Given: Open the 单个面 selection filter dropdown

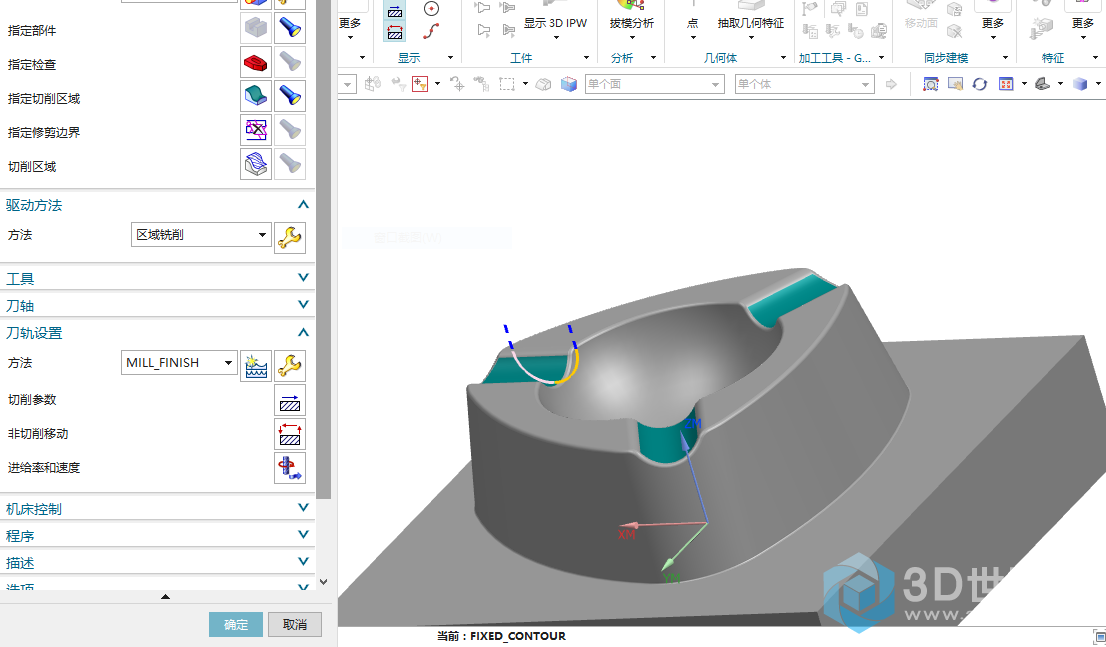Looking at the screenshot, I should click(x=715, y=85).
